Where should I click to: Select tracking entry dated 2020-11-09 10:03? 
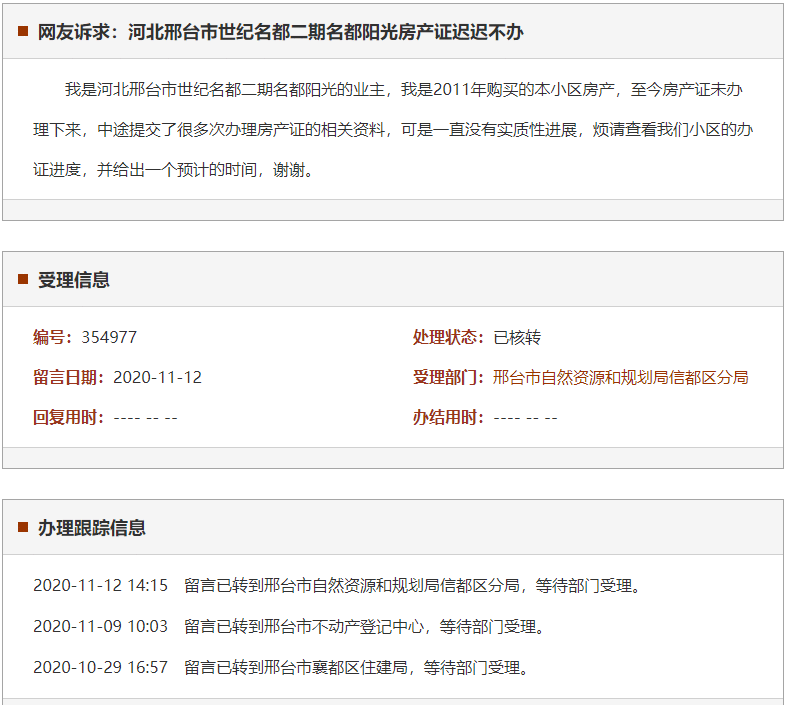pos(289,626)
